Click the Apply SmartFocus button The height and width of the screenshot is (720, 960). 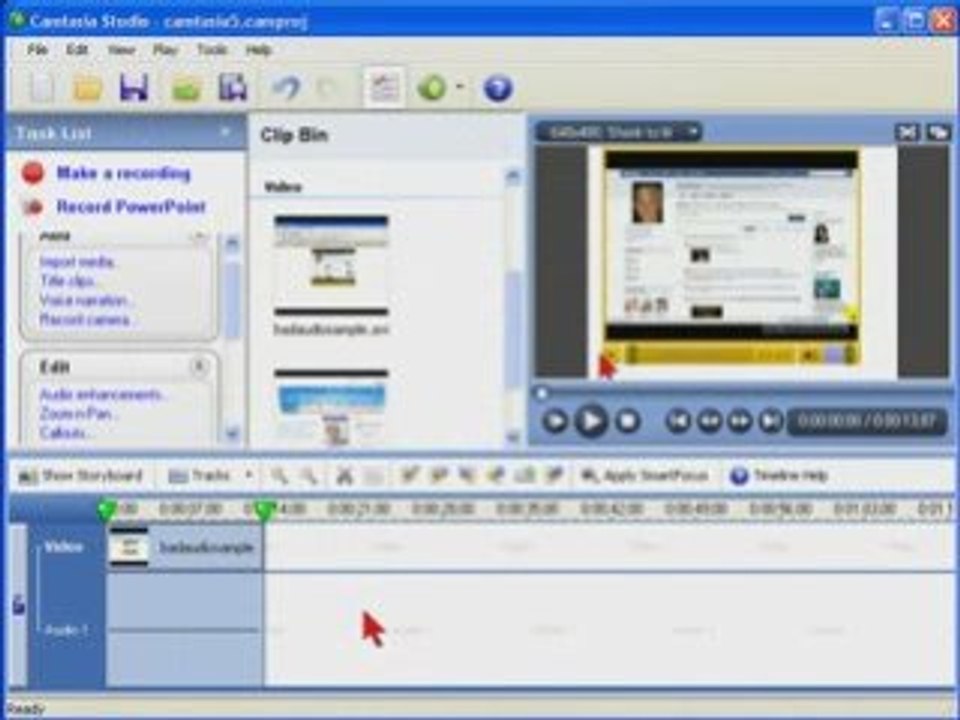click(645, 476)
